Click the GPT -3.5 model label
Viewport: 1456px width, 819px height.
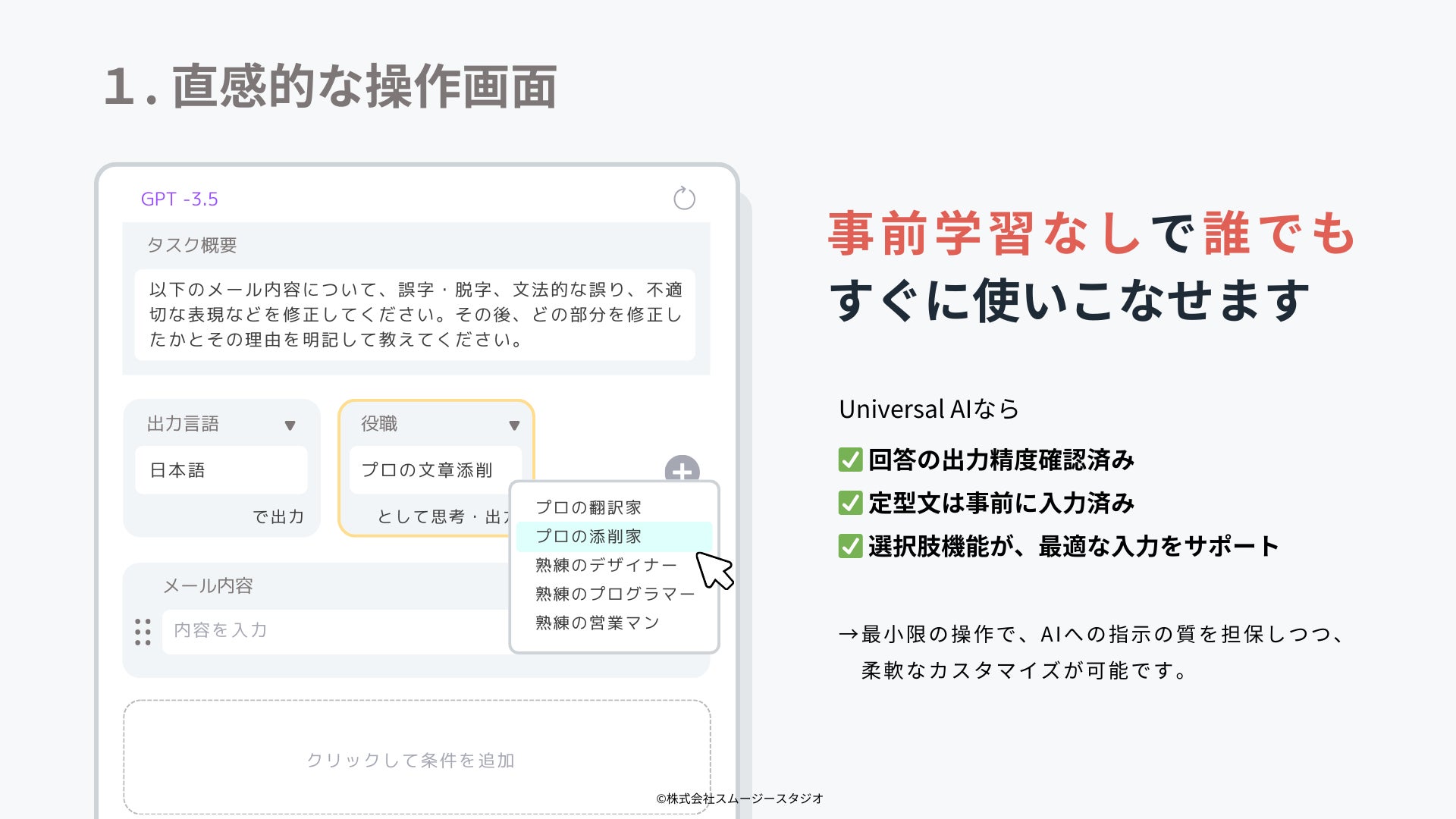(x=179, y=199)
